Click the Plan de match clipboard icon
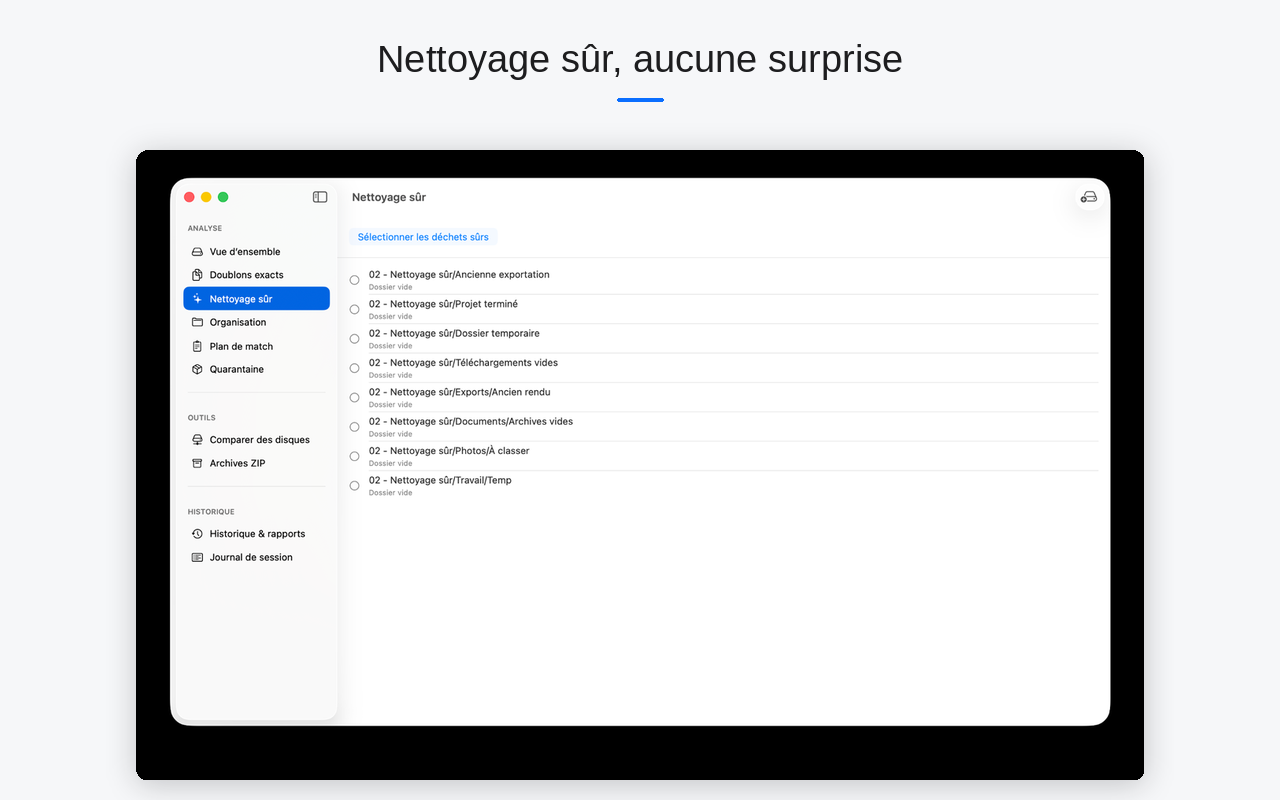This screenshot has height=800, width=1280. [x=197, y=346]
